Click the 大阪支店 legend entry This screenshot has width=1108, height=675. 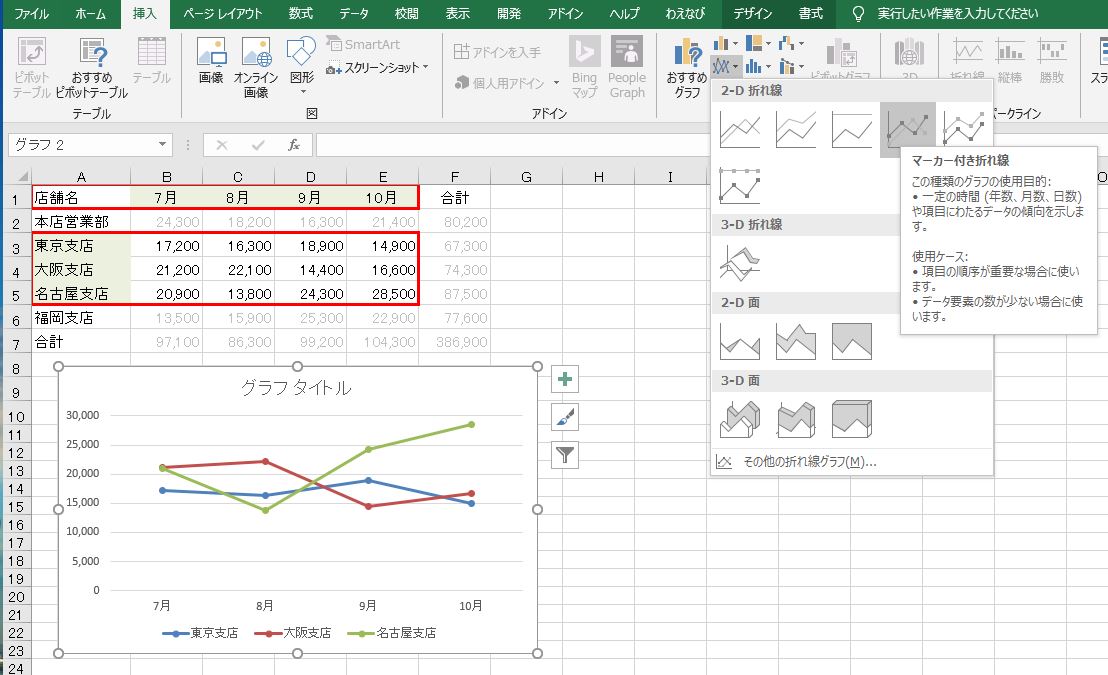pos(293,633)
